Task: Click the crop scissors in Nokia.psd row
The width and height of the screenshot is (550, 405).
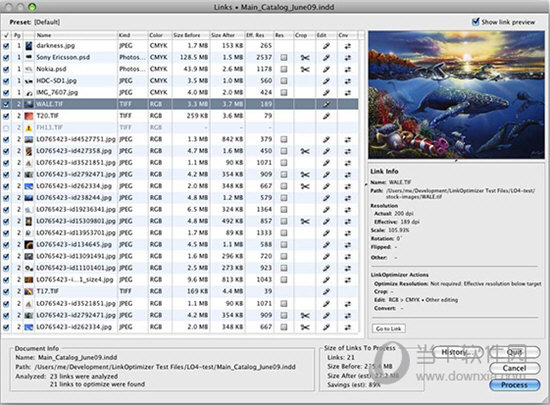Action: 305,69
